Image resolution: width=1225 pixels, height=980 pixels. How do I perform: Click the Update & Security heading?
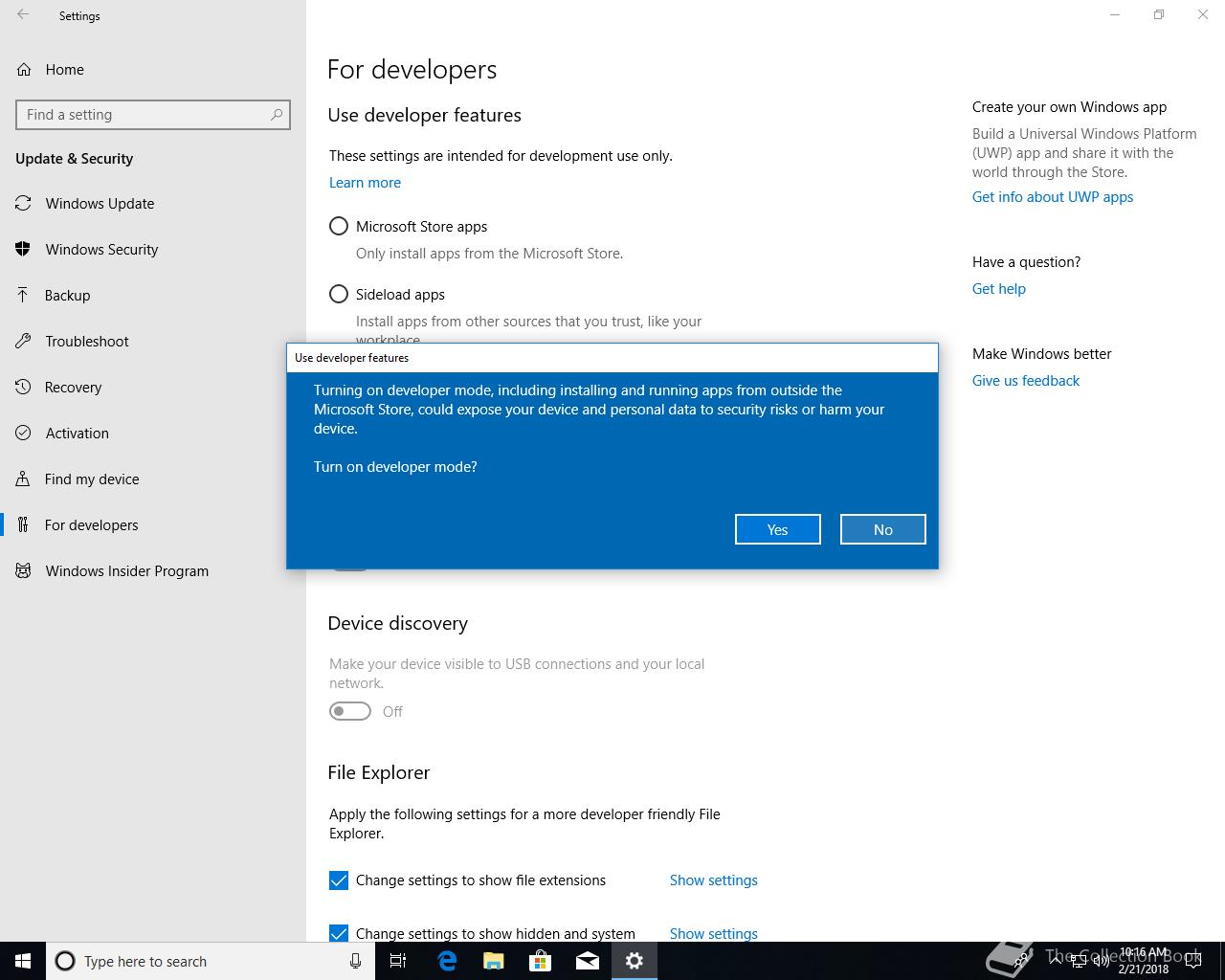click(x=75, y=159)
